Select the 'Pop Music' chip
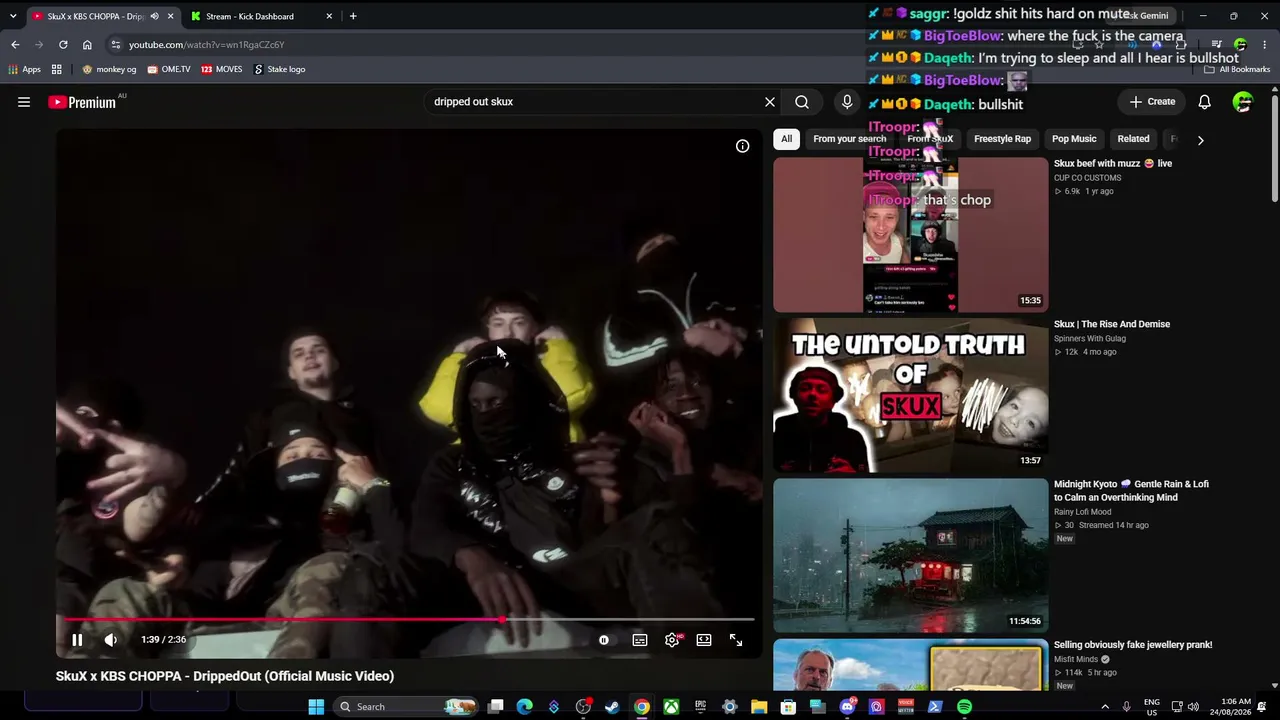Screen dimensions: 1280x720 click(x=1074, y=139)
